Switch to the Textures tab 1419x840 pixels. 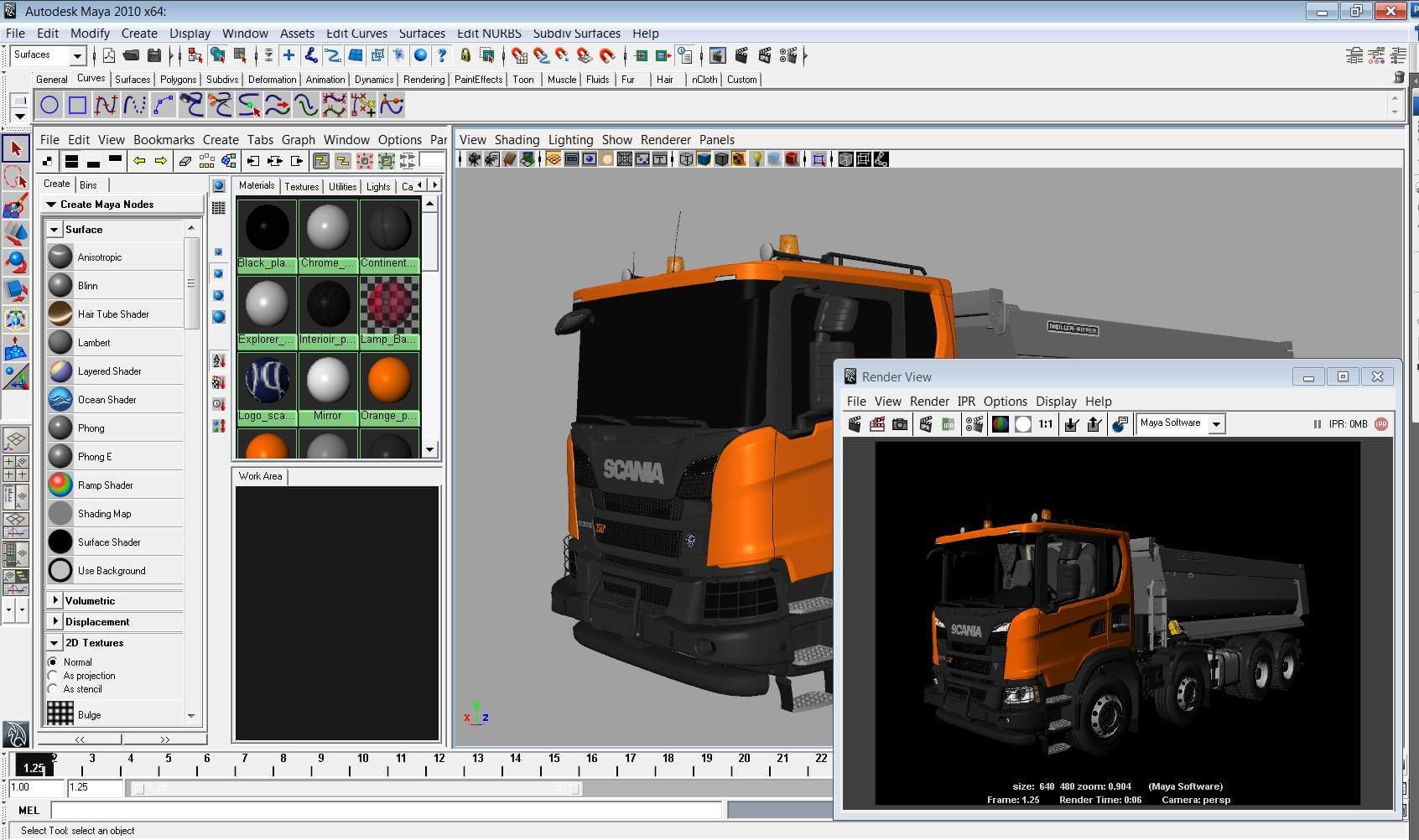tap(301, 186)
